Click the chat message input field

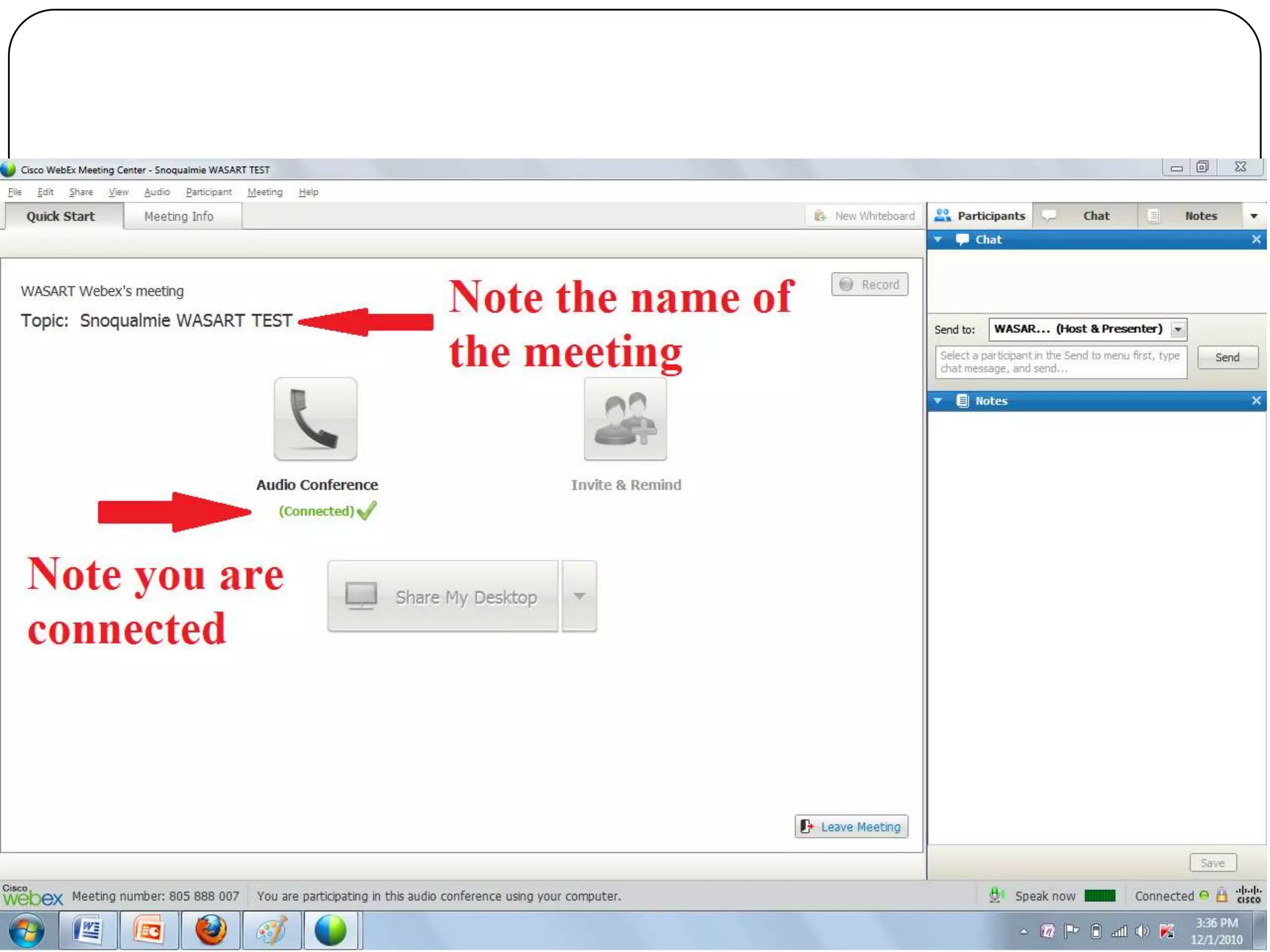1060,362
